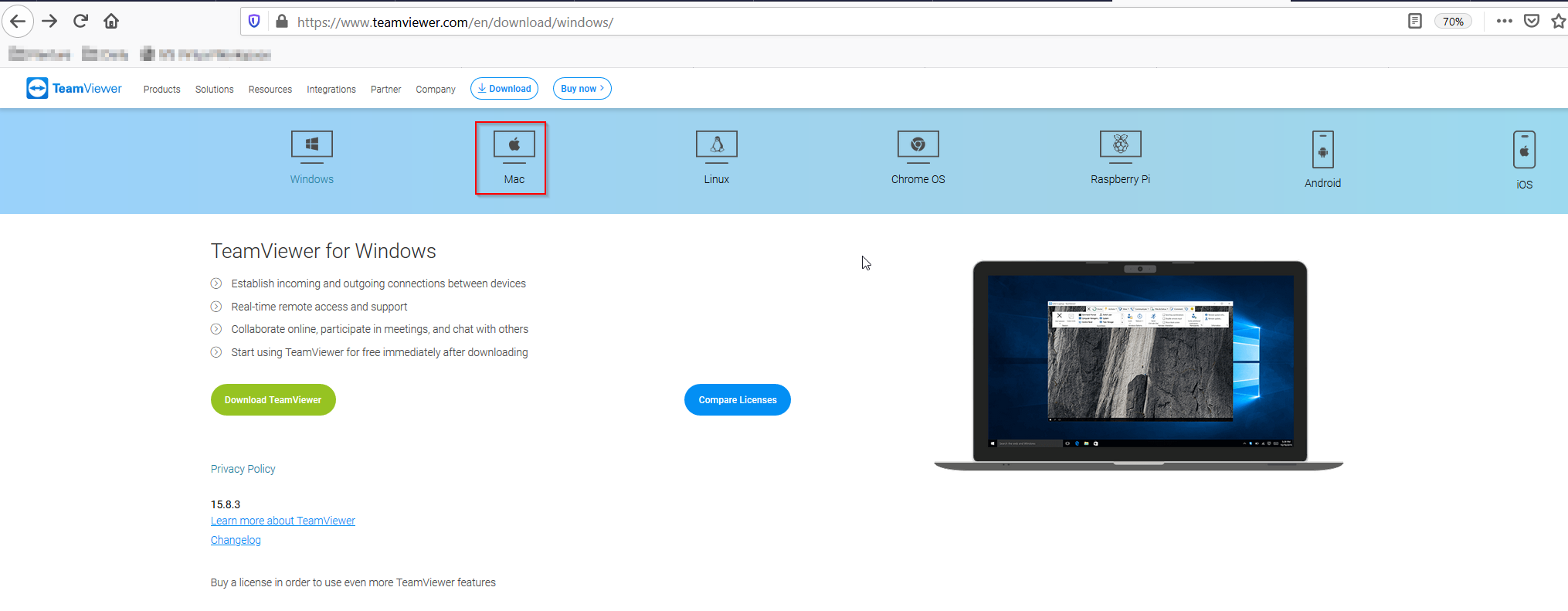Screen dimensions: 1568x611
Task: Click the 70% zoom level indicator
Action: tap(1453, 22)
